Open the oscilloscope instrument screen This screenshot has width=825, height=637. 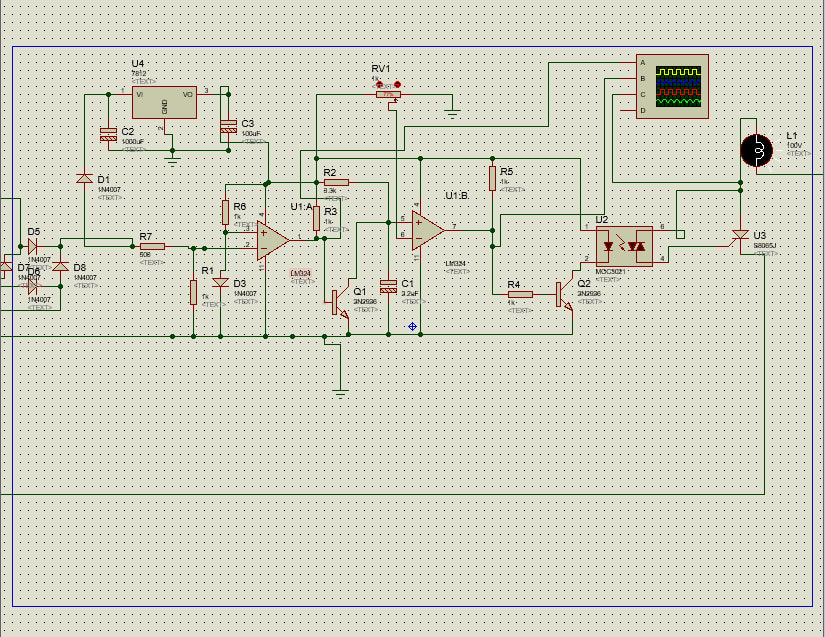click(x=679, y=86)
